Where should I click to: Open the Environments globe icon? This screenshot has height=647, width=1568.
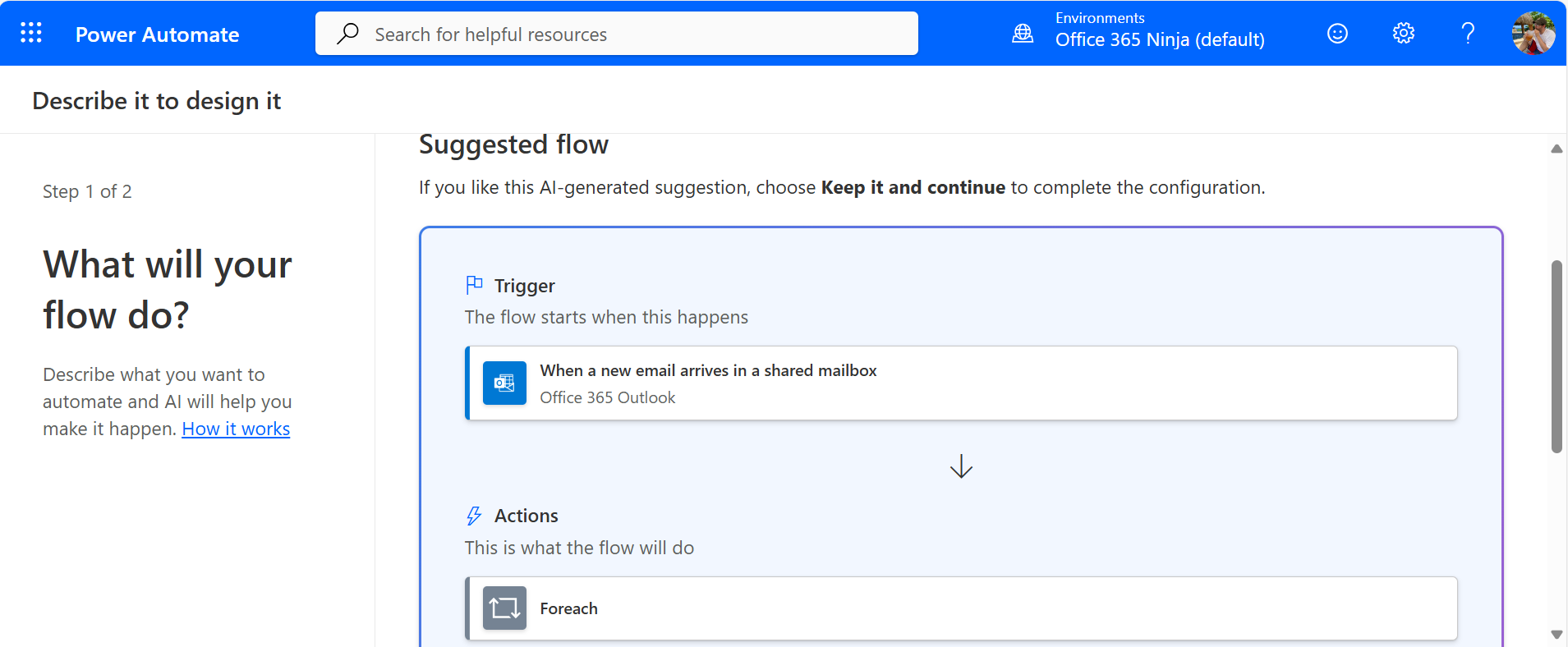1023,34
